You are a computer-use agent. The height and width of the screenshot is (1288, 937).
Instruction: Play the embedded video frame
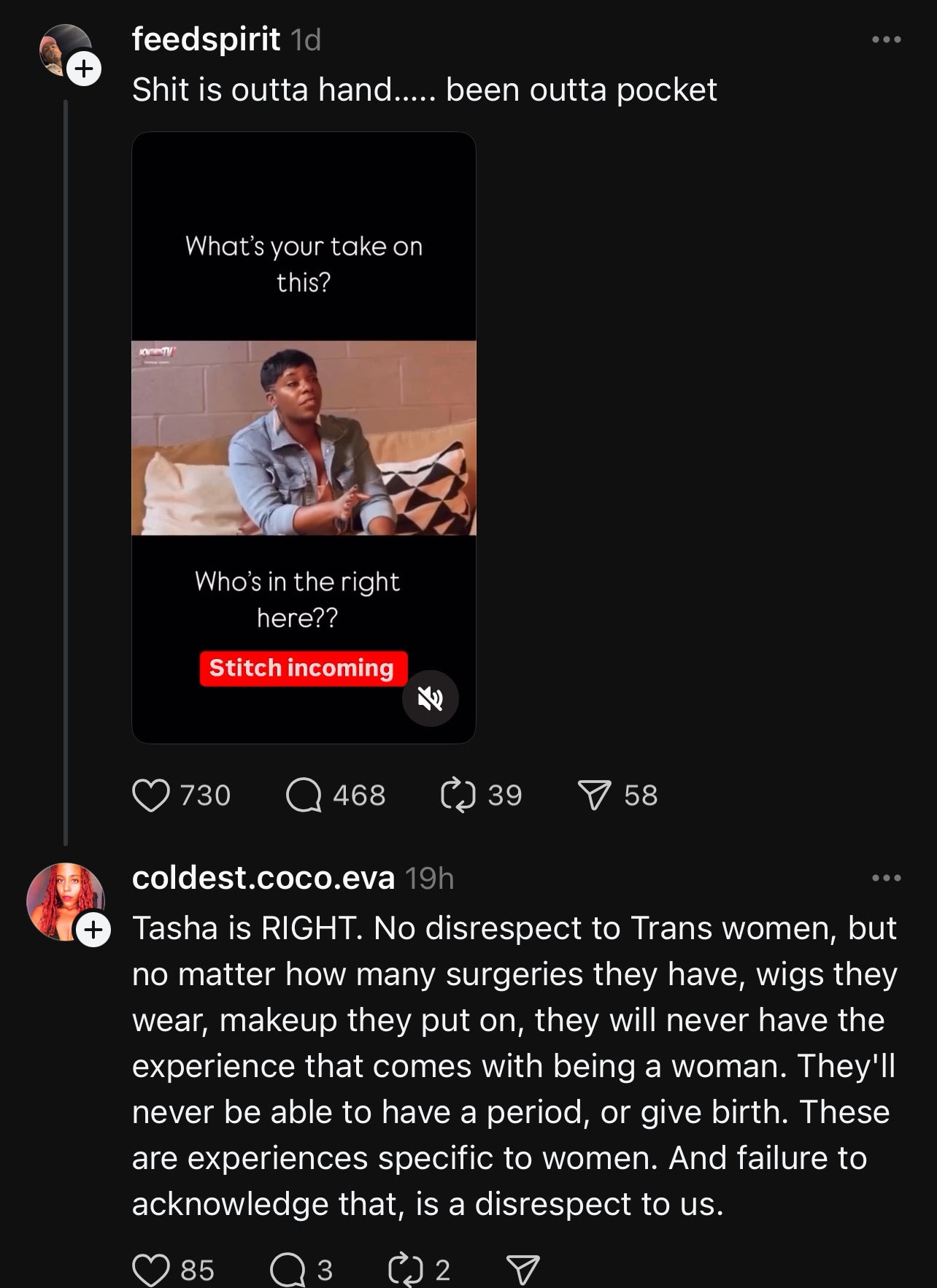point(304,438)
